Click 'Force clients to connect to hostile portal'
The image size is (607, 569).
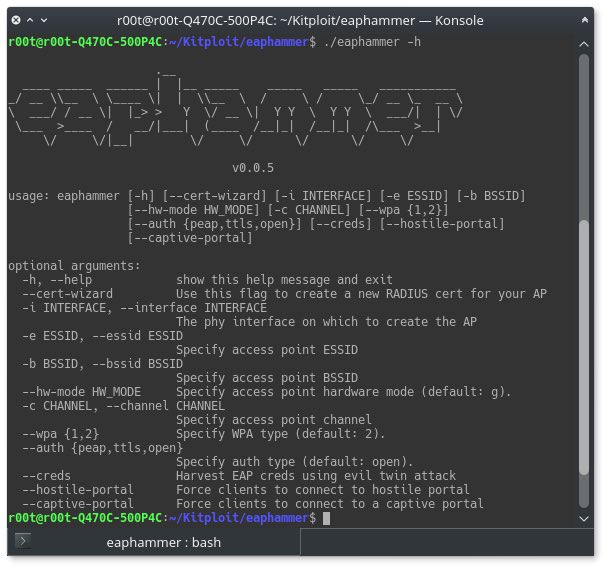coord(323,489)
